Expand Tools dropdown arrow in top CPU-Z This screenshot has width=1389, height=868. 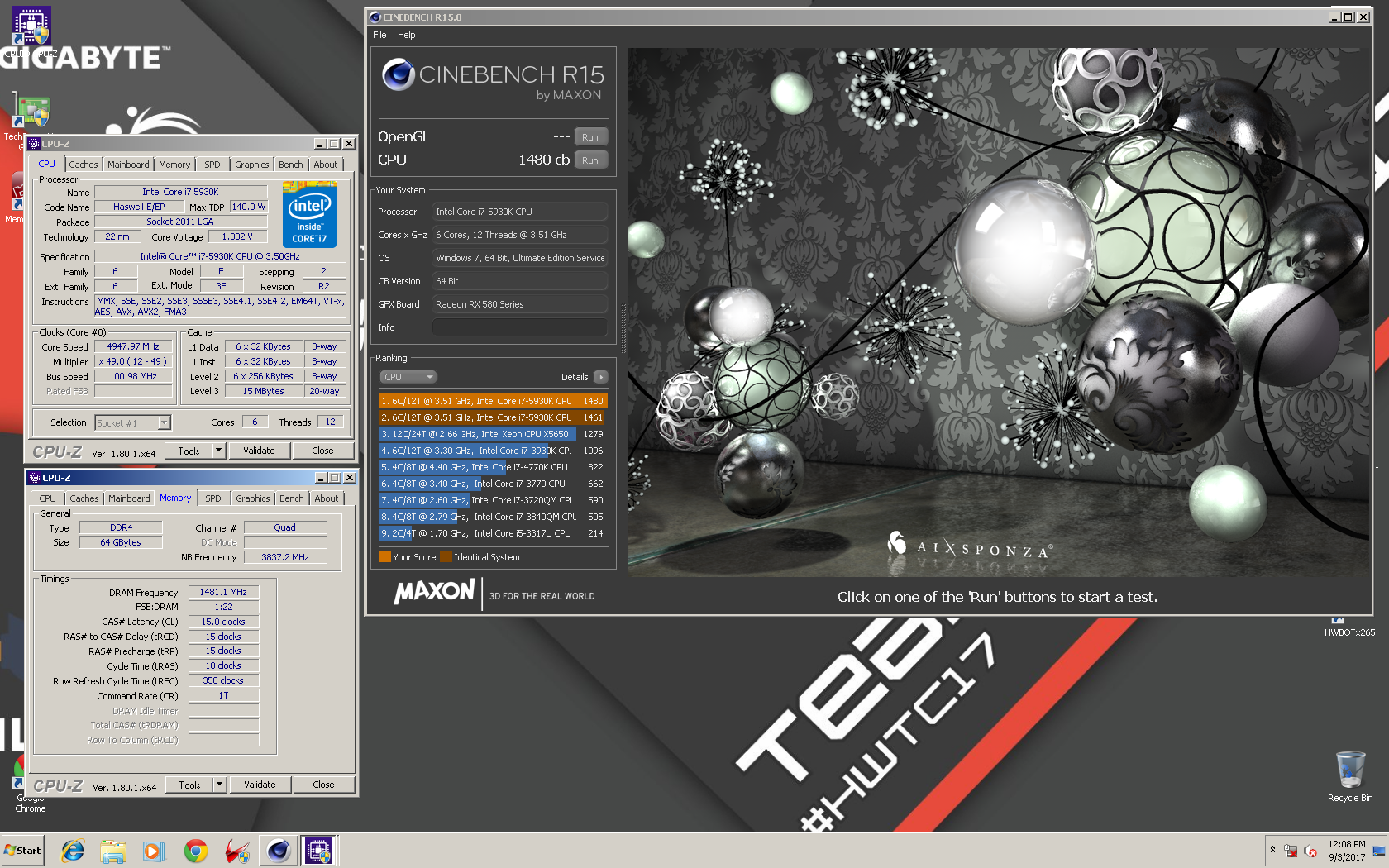click(x=219, y=451)
